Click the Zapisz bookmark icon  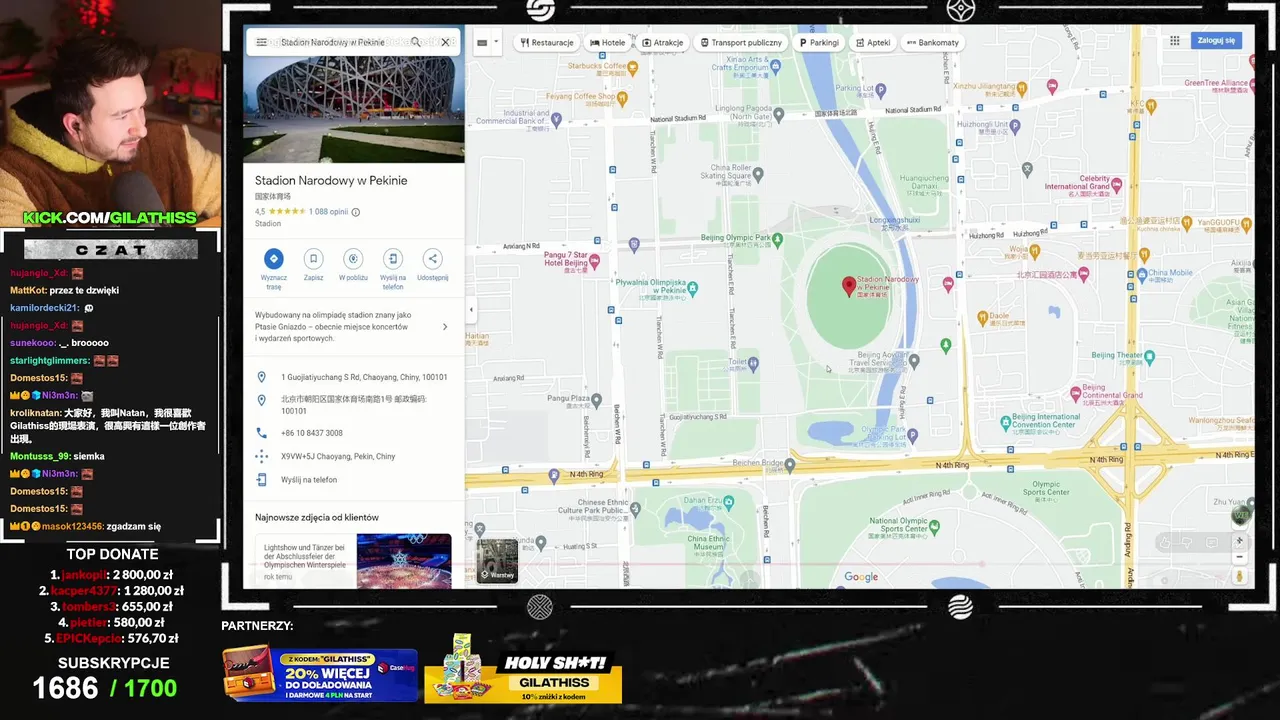[x=313, y=258]
